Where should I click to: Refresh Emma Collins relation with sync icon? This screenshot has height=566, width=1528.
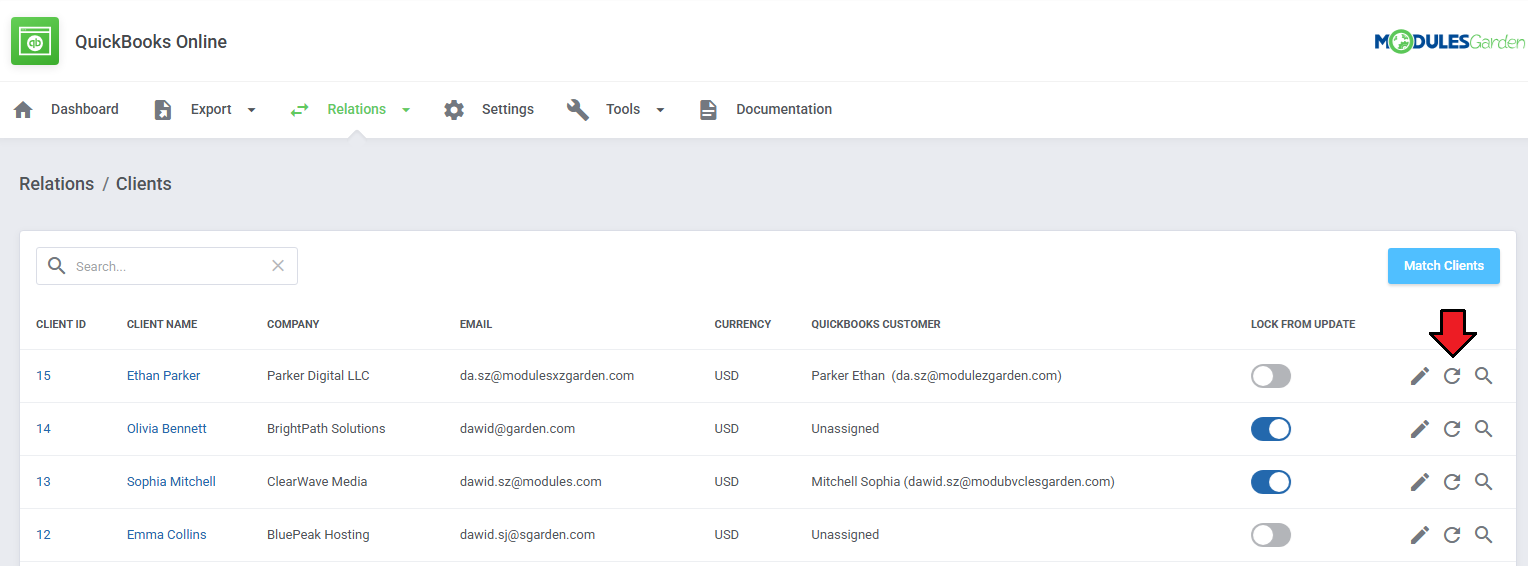1452,535
